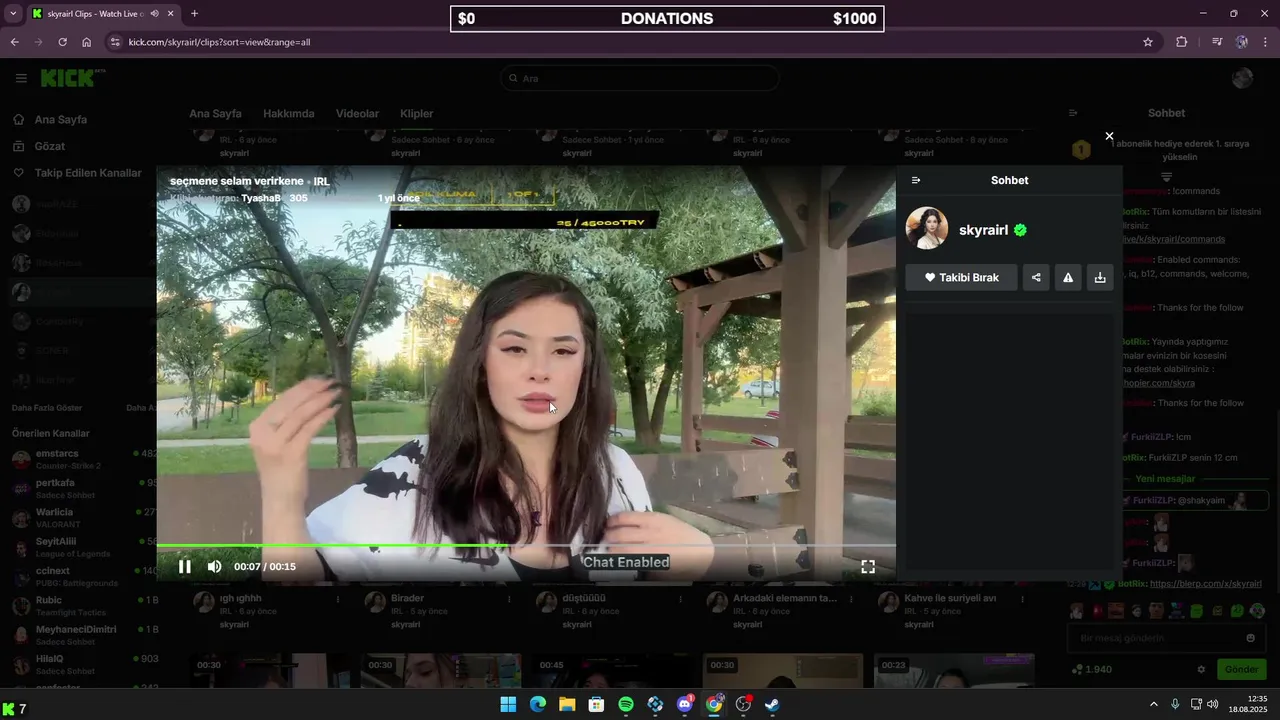Report the clip with warning triangle icon
The height and width of the screenshot is (720, 1280).
[1068, 277]
